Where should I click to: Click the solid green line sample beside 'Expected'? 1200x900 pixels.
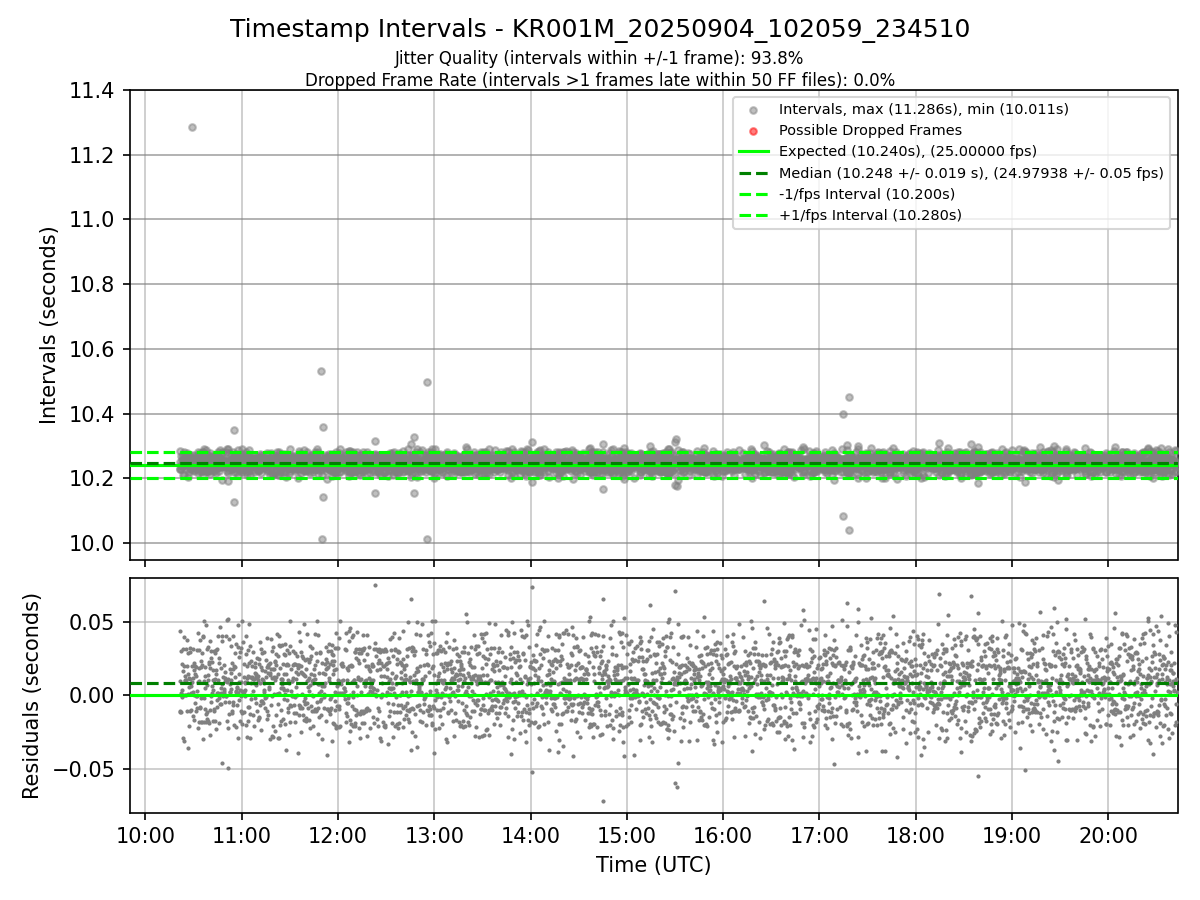click(754, 152)
